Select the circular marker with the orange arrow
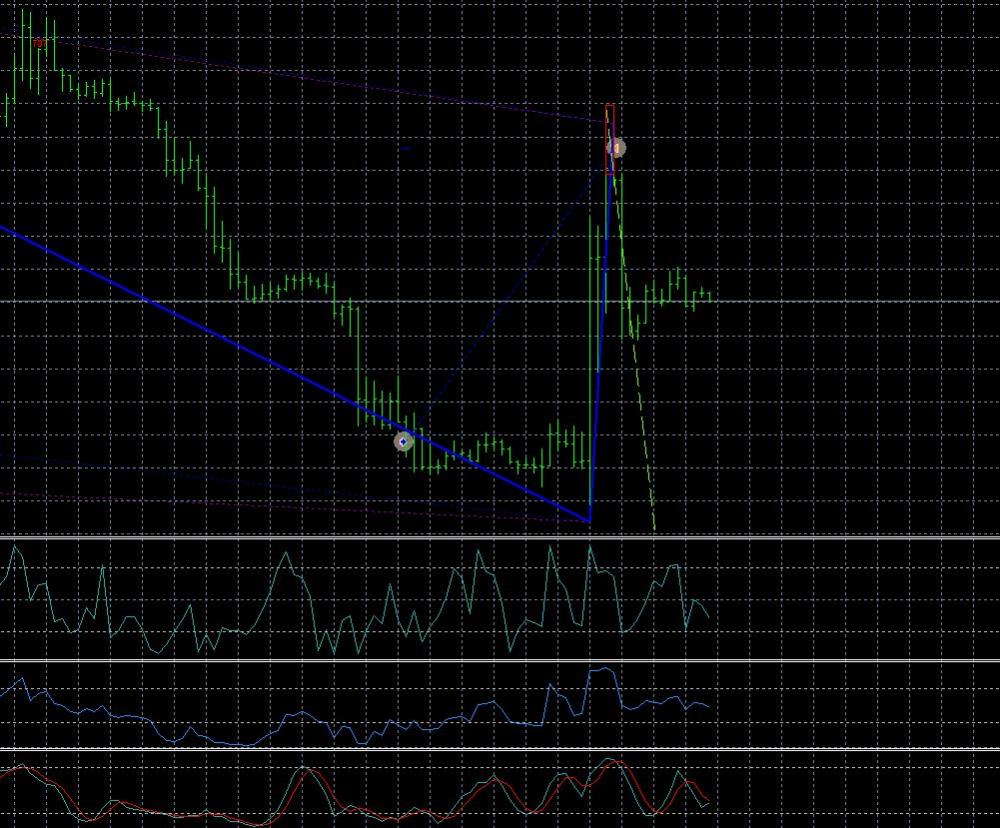The height and width of the screenshot is (828, 1000). click(x=616, y=148)
